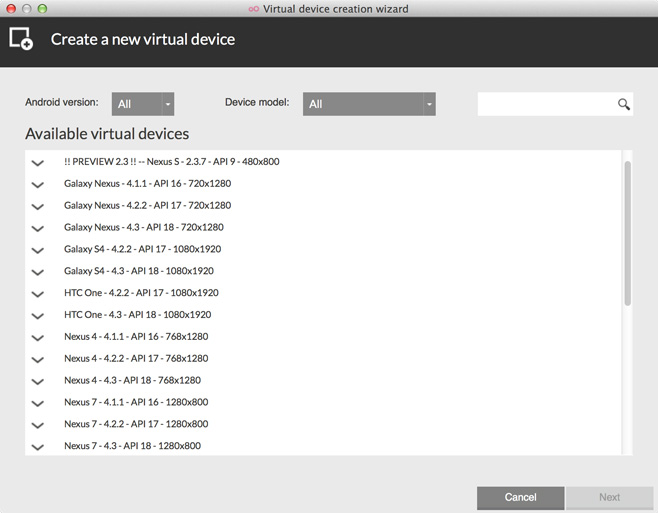Click the search magnifier icon
Viewport: 658px width, 513px height.
coord(624,104)
